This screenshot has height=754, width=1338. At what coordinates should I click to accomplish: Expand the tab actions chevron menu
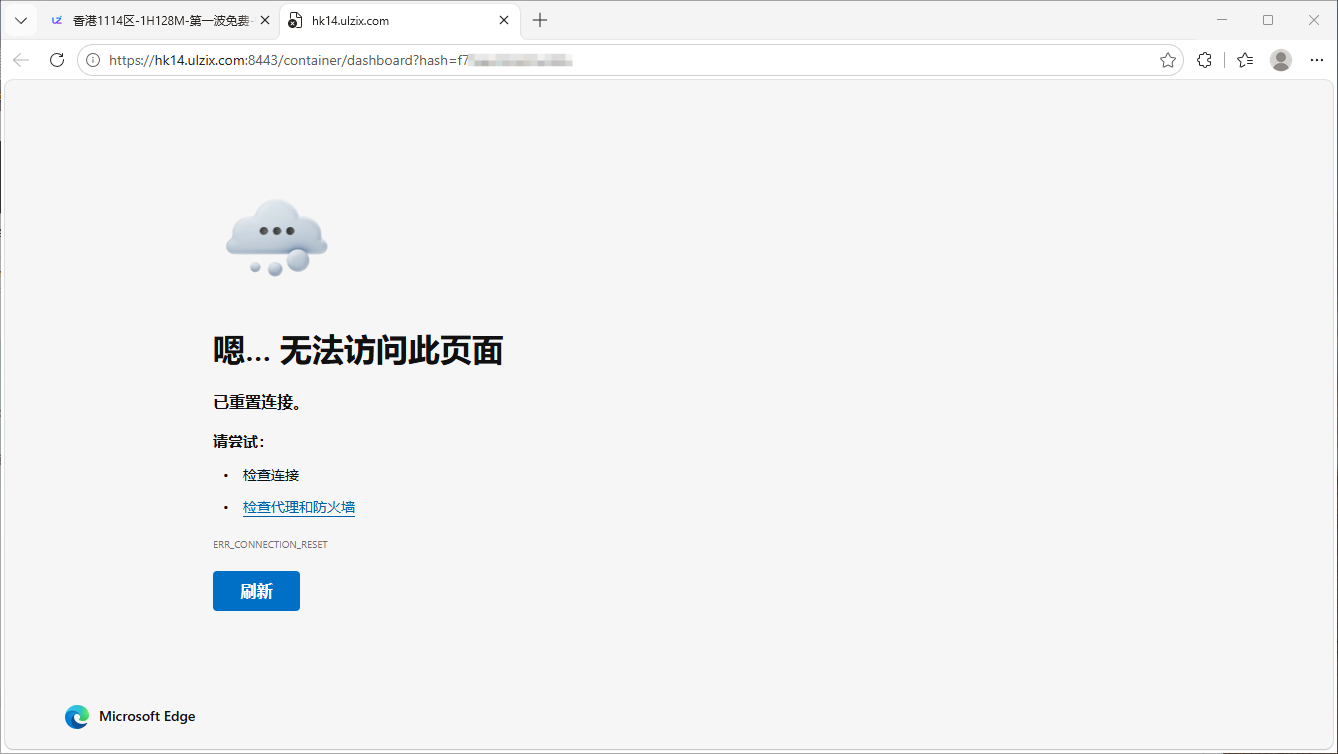[20, 20]
